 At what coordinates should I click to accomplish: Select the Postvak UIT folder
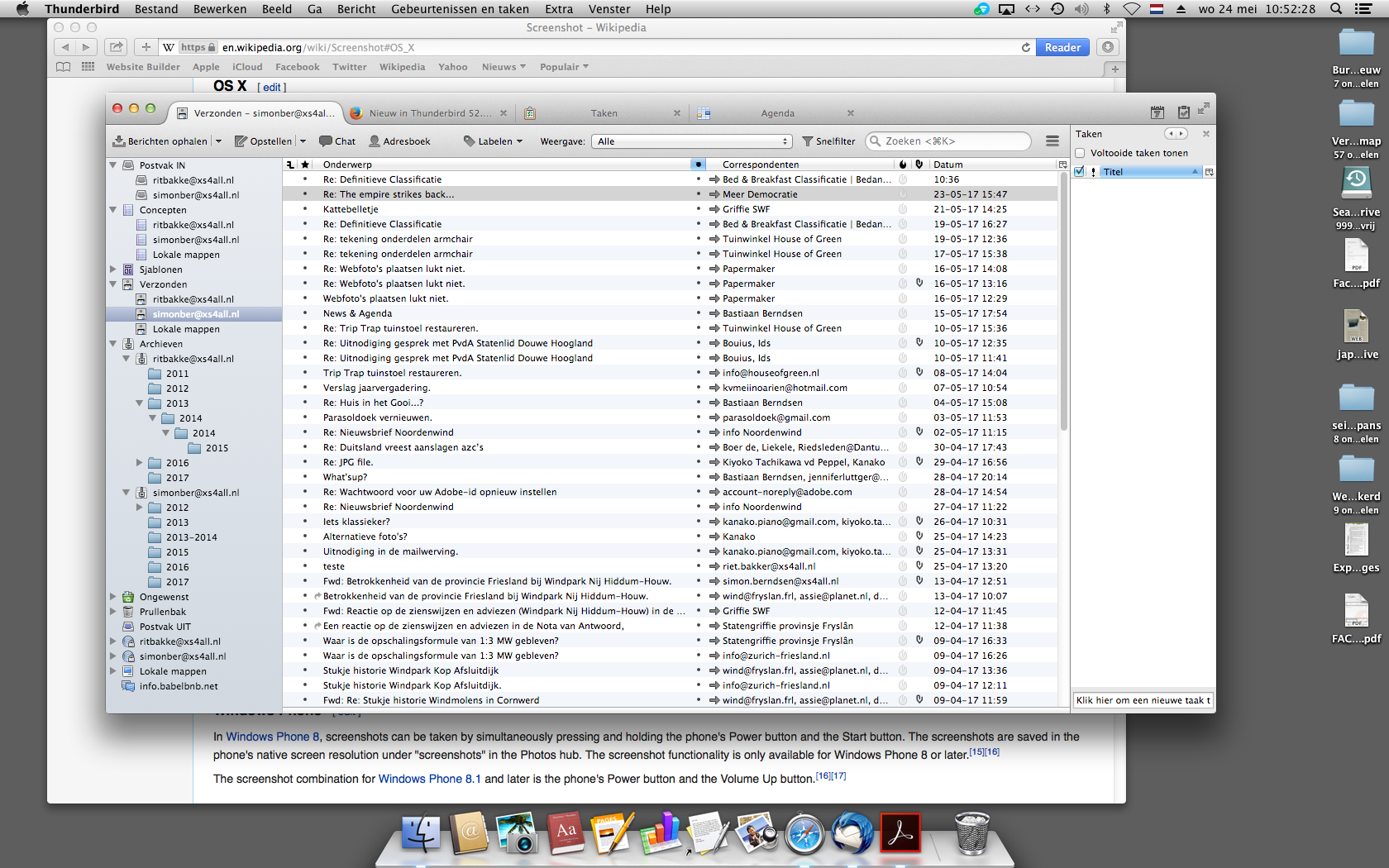click(165, 627)
